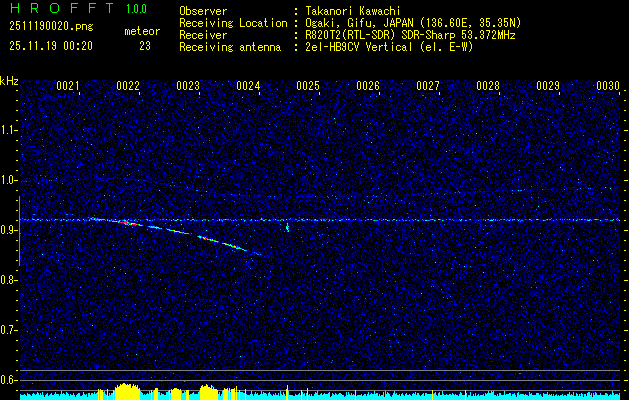The image size is (629, 400).
Task: Click the 0021 time marker
Action: (68, 87)
